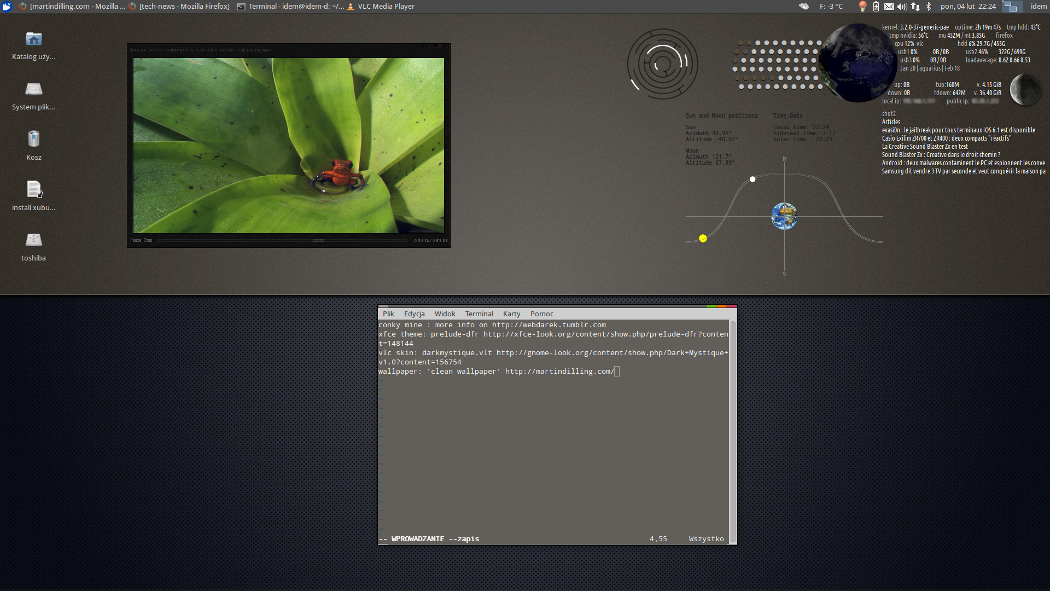1050x591 pixels.
Task: Open Terminal menu in terminal window
Action: tap(479, 313)
